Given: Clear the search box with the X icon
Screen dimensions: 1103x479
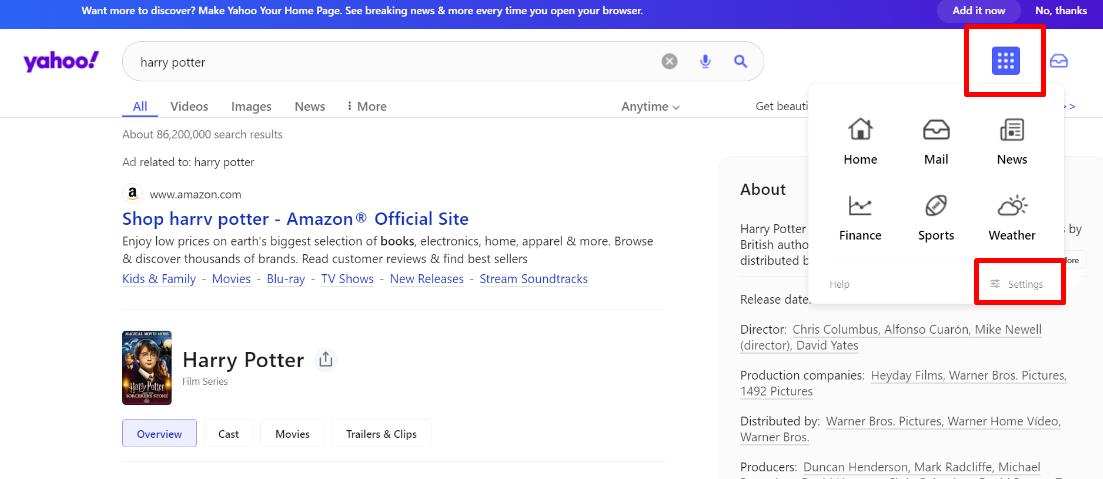Looking at the screenshot, I should tap(670, 62).
